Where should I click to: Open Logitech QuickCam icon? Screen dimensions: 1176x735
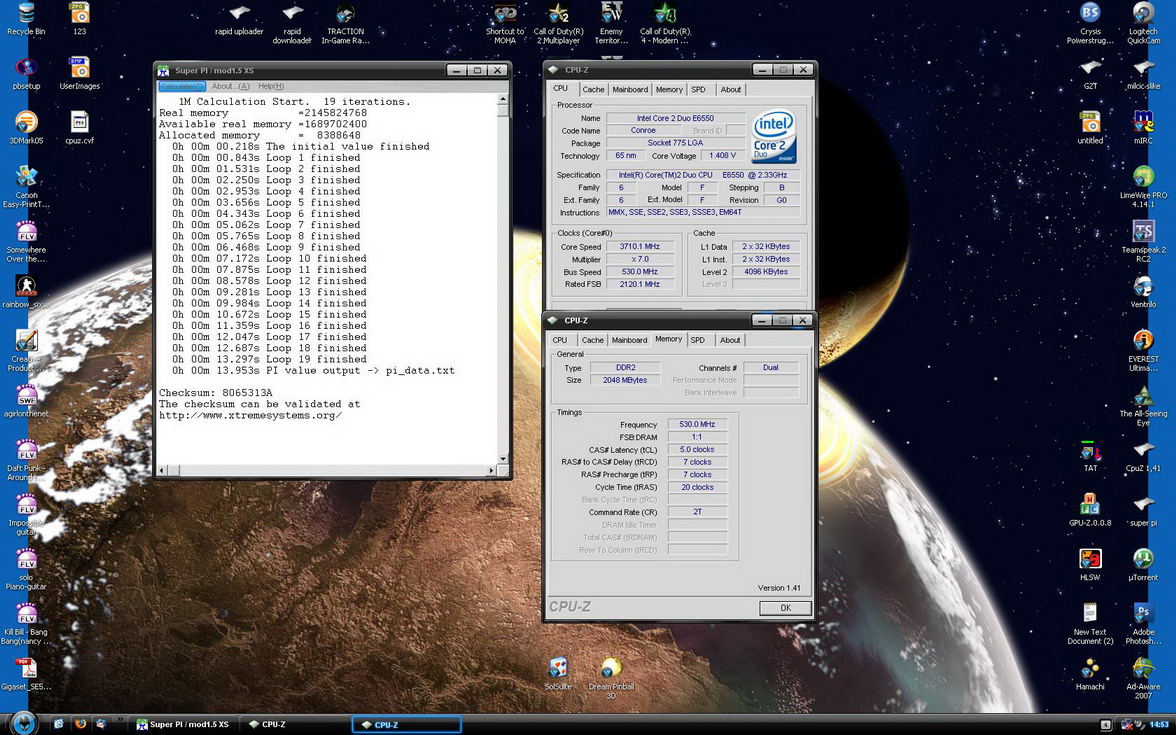[x=1143, y=23]
